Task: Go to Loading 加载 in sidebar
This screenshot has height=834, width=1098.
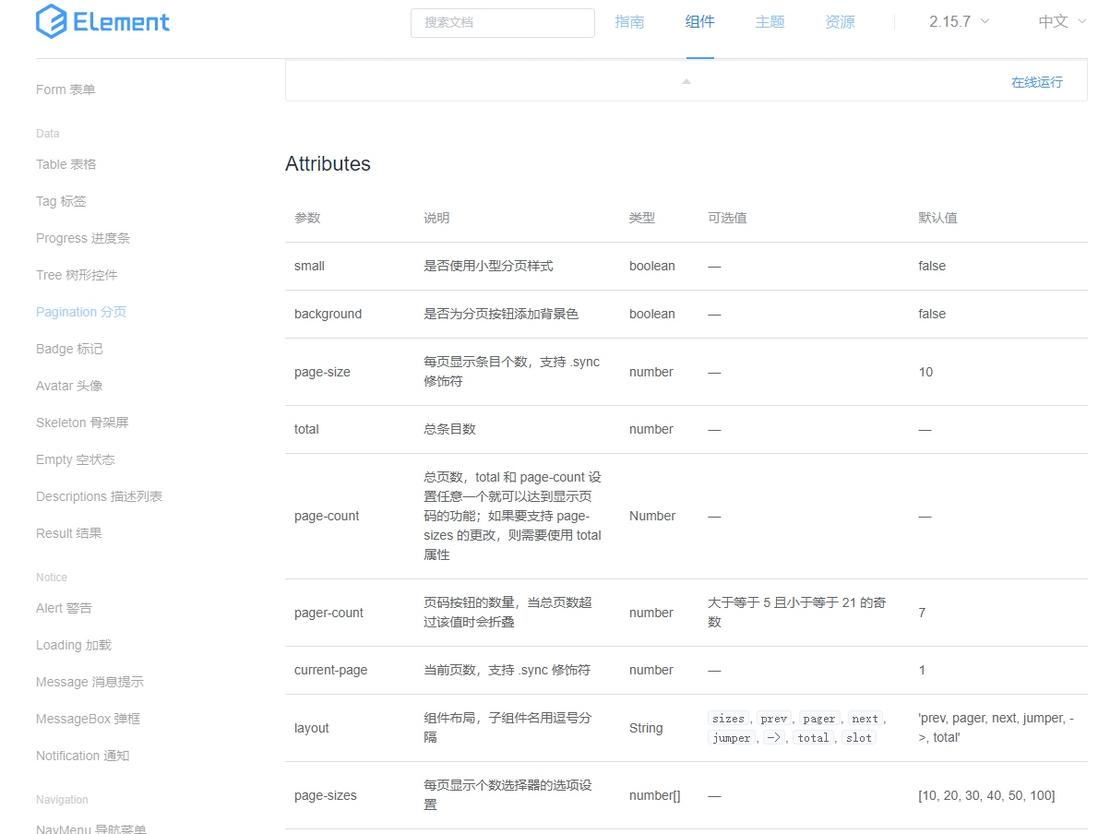Action: [x=74, y=645]
